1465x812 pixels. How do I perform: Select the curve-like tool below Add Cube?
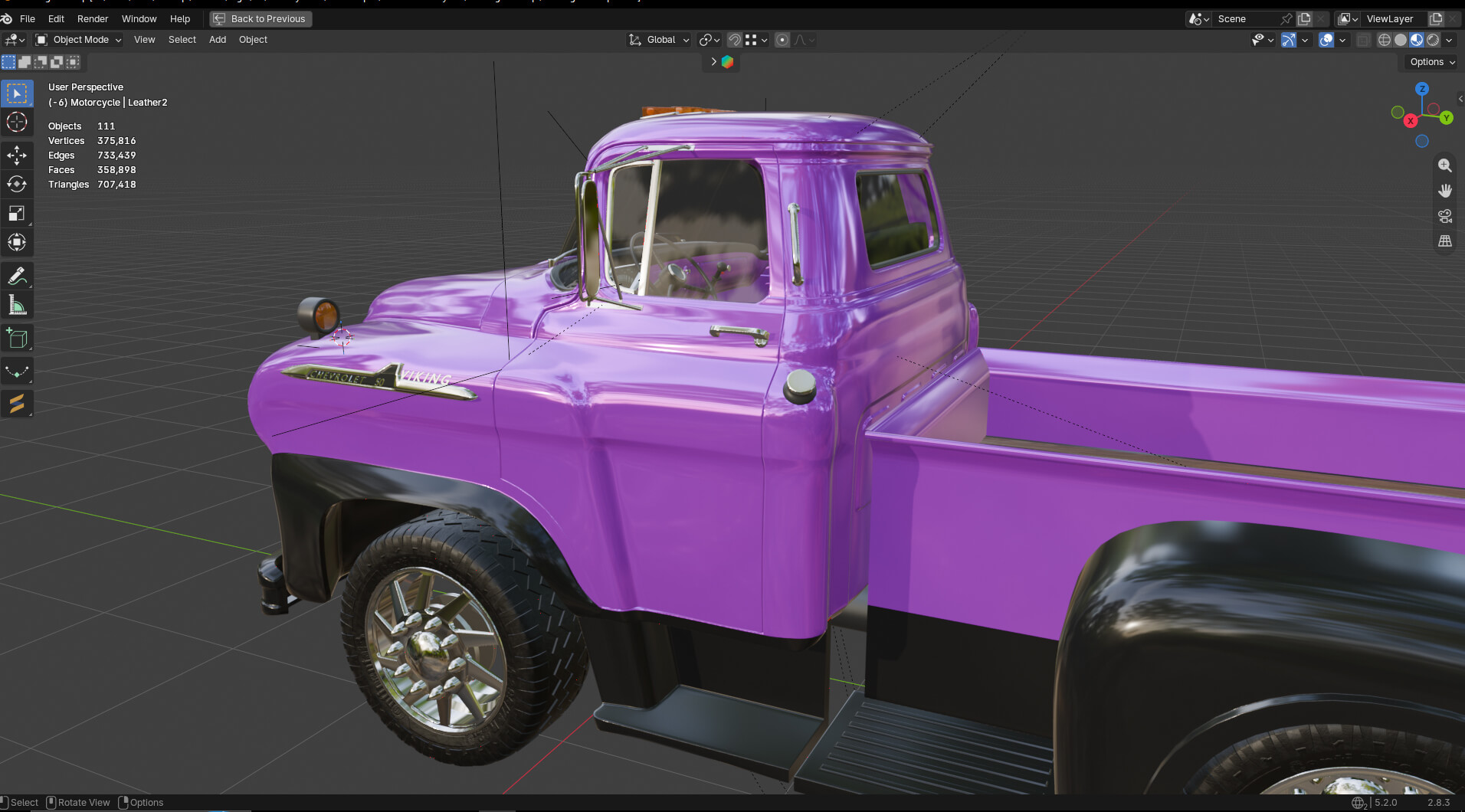17,372
